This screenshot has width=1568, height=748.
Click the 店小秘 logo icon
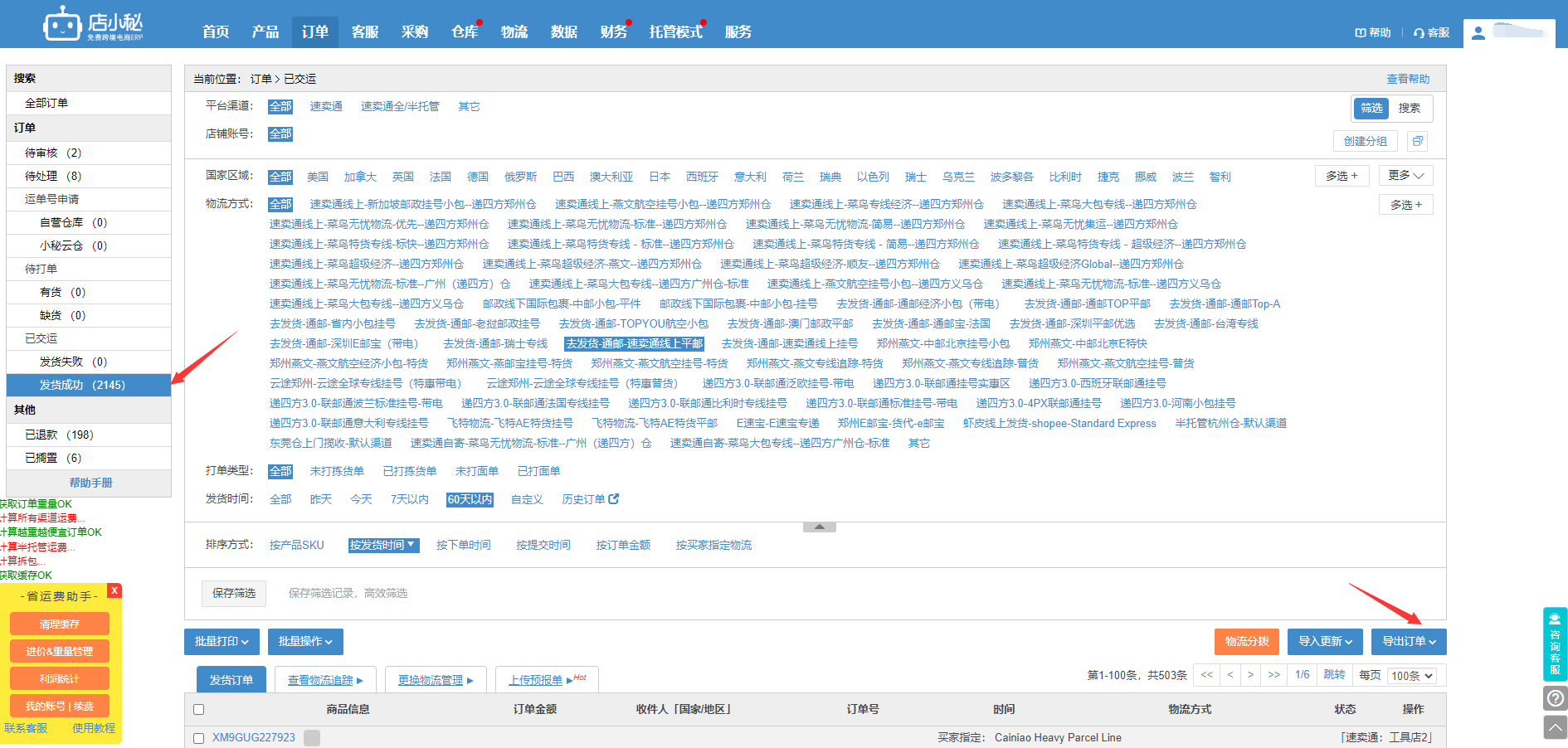(62, 24)
